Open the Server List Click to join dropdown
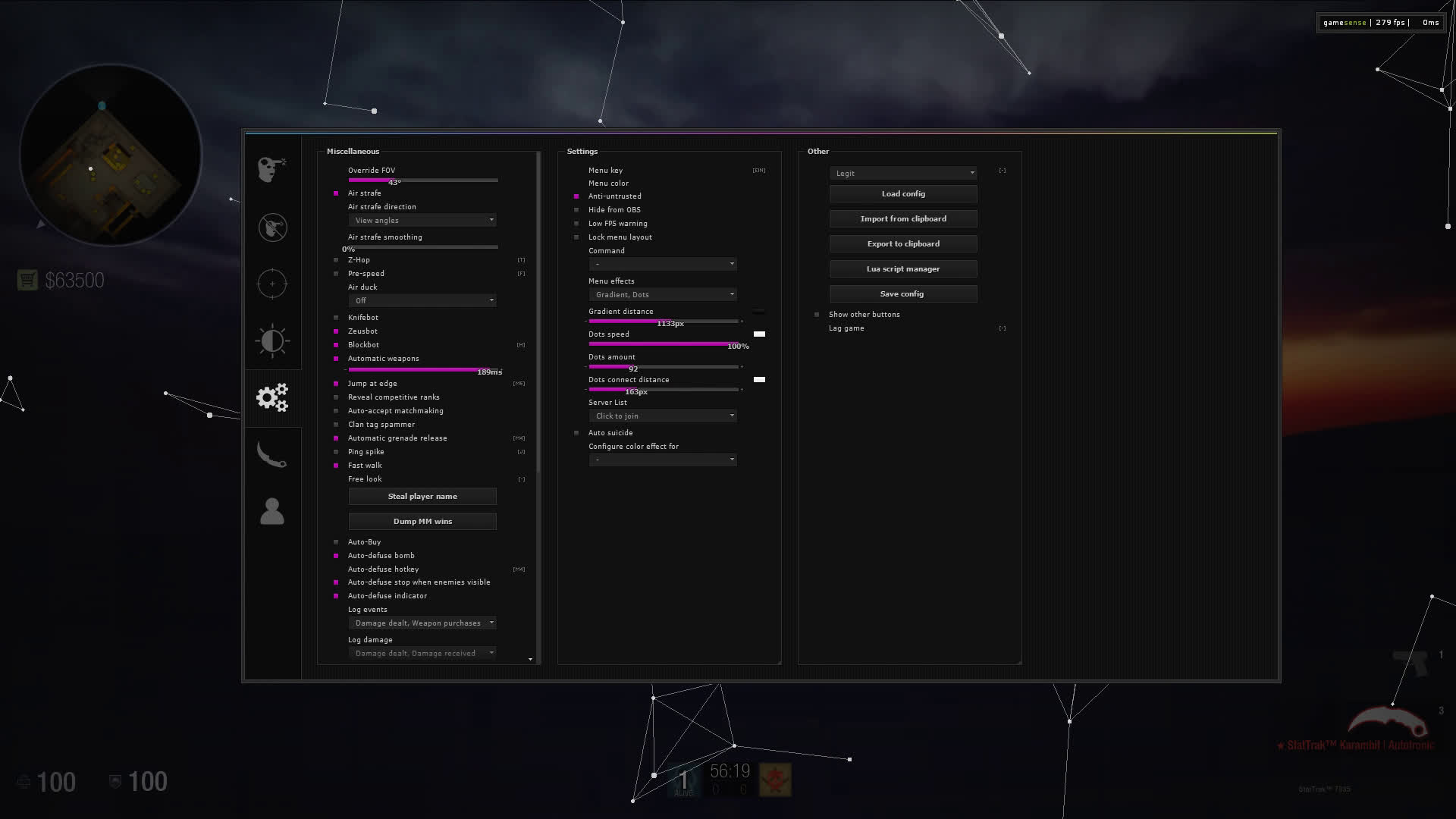 663,416
